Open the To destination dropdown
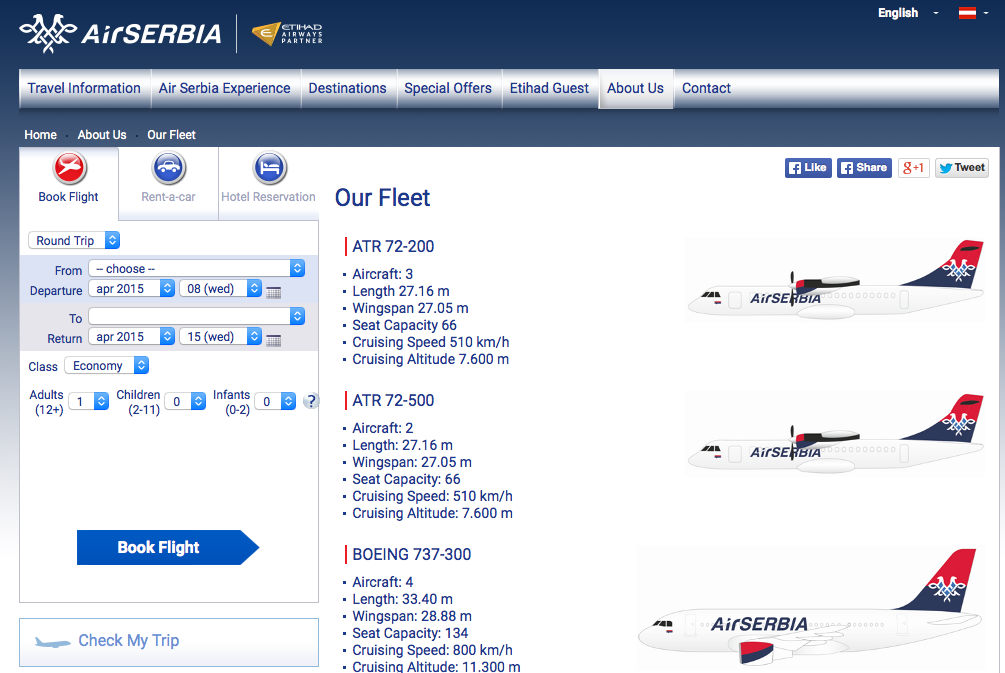 pyautogui.click(x=197, y=316)
